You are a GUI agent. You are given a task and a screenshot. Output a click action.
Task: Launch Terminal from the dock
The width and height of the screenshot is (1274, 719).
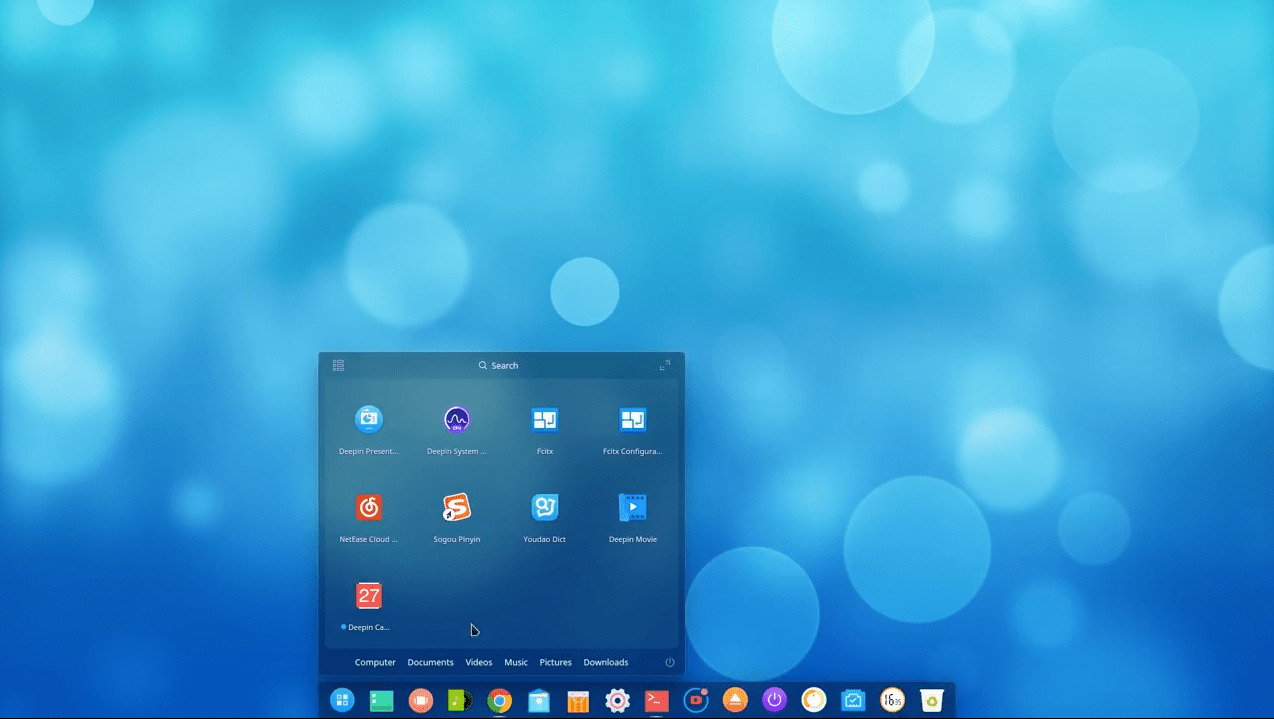[x=657, y=700]
